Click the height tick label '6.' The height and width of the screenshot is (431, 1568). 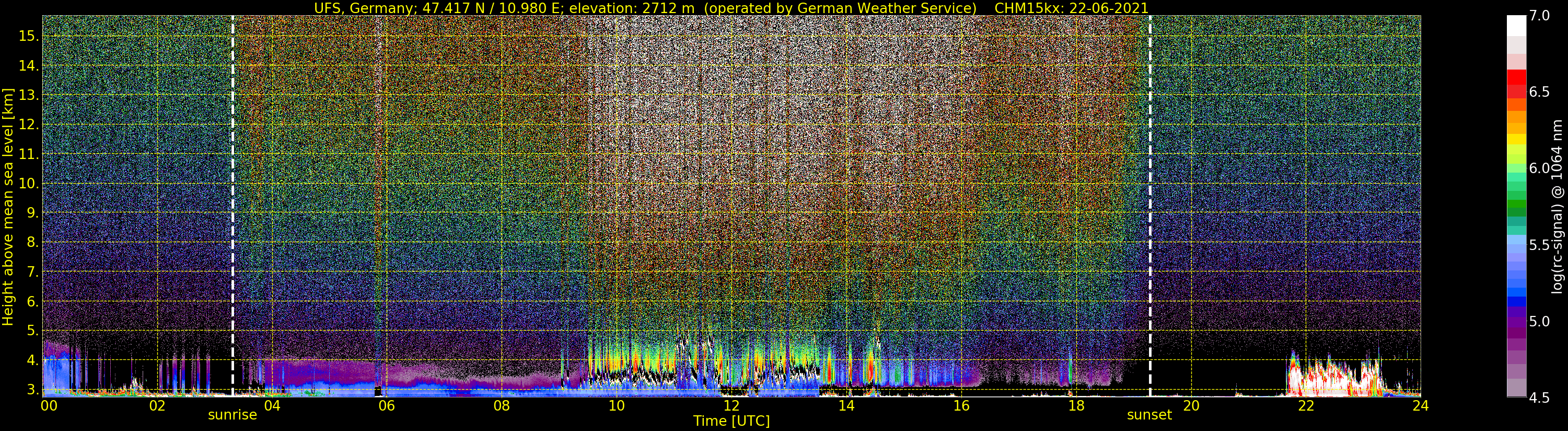tap(33, 301)
